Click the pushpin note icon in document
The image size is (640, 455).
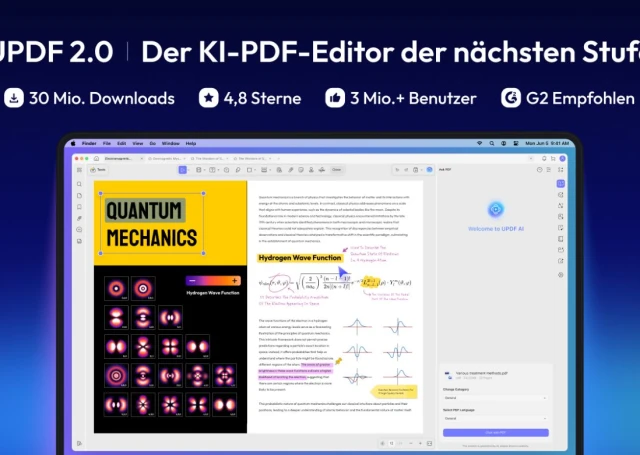(x=338, y=361)
